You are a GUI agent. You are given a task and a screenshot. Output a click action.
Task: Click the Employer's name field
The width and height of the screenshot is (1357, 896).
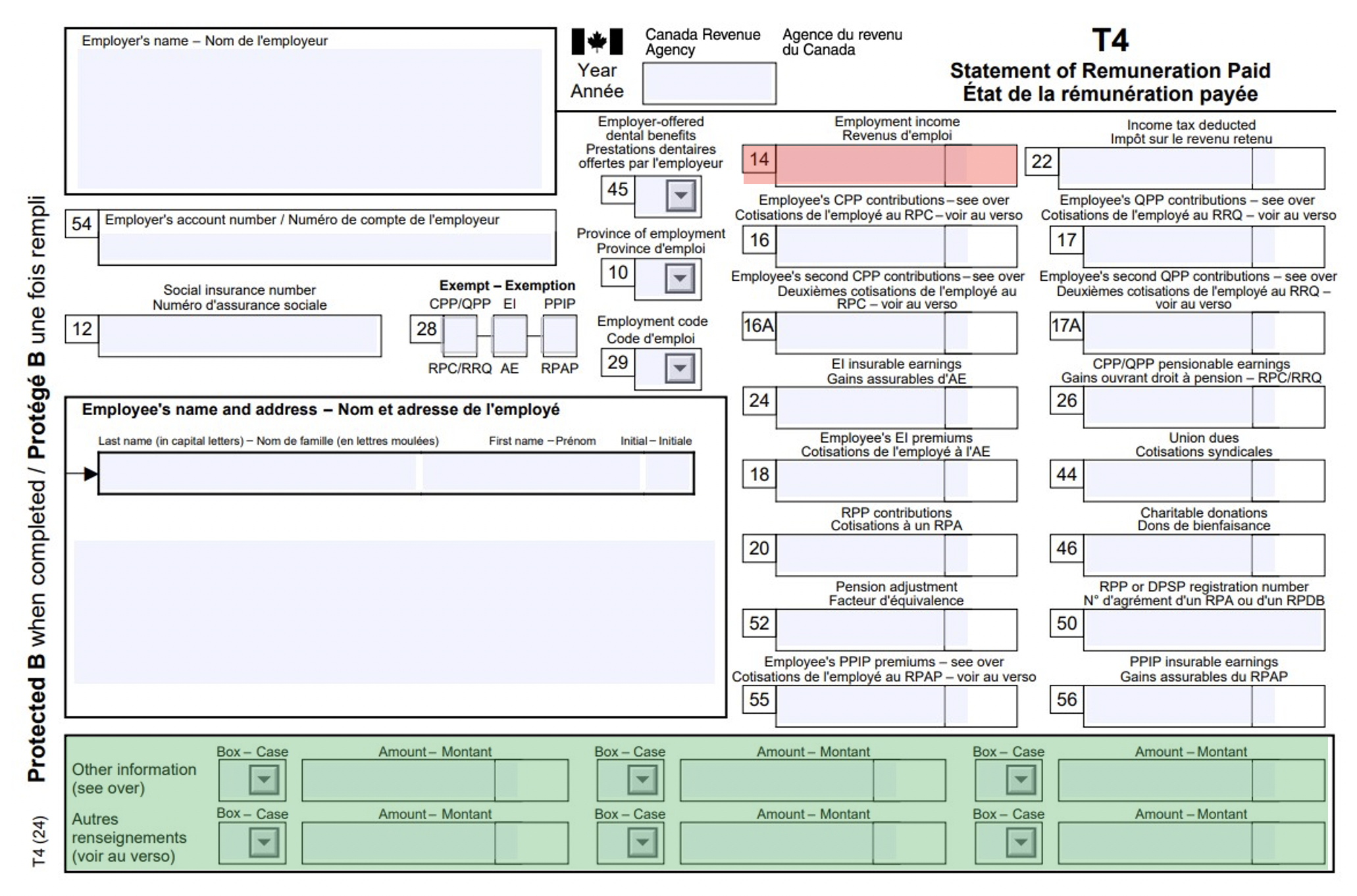[309, 119]
